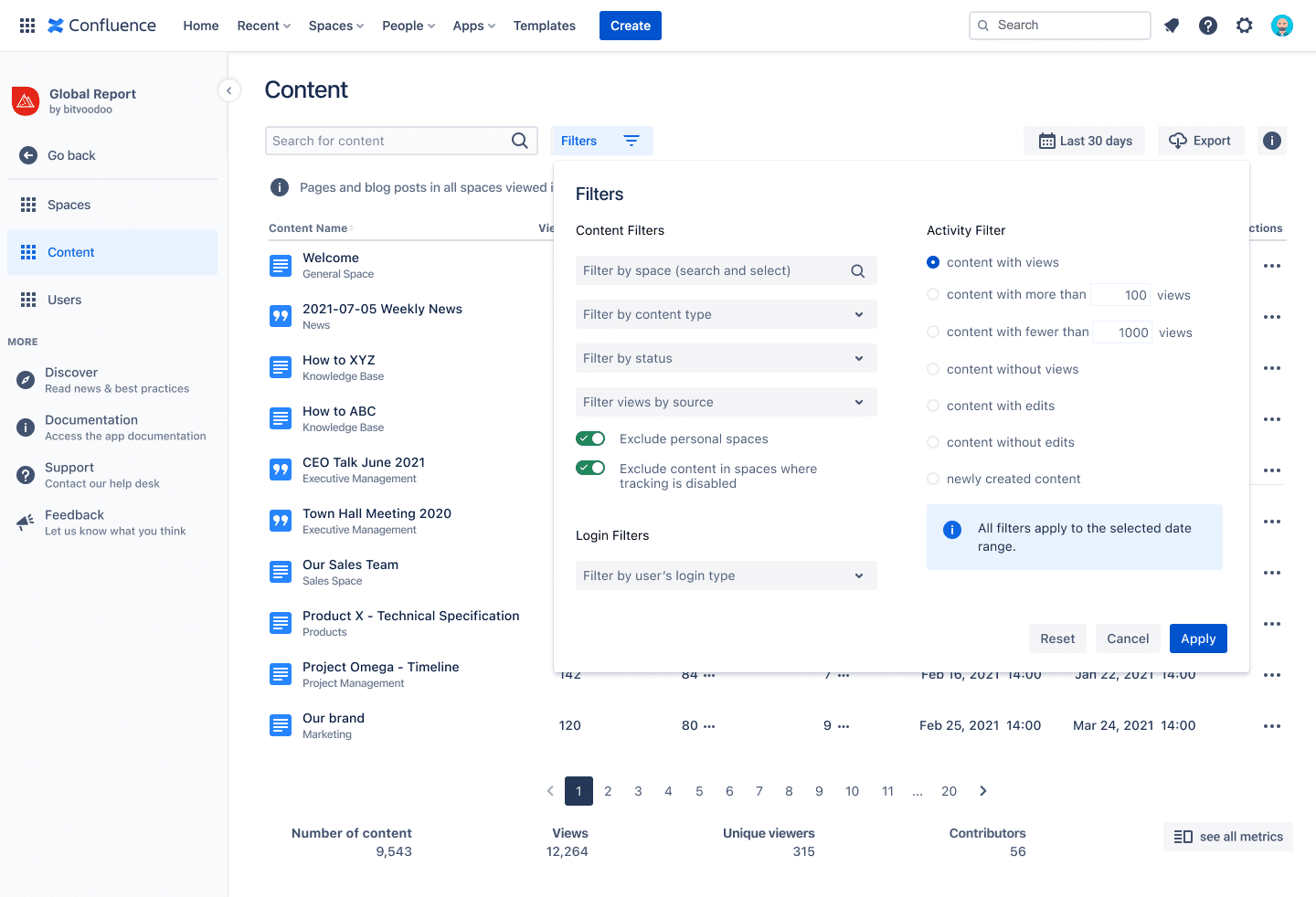Image resolution: width=1316 pixels, height=897 pixels.
Task: Click the see all metrics icon button
Action: point(1183,836)
